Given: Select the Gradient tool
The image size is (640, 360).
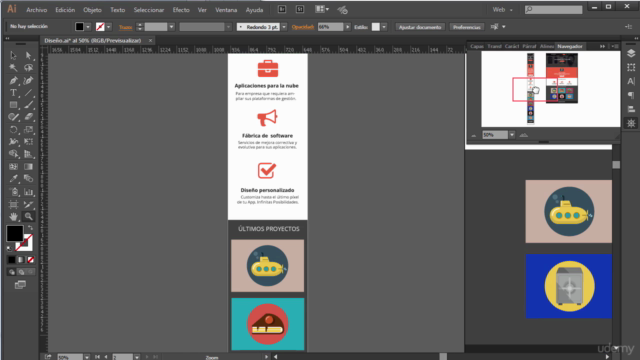Looking at the screenshot, I should pyautogui.click(x=28, y=167).
